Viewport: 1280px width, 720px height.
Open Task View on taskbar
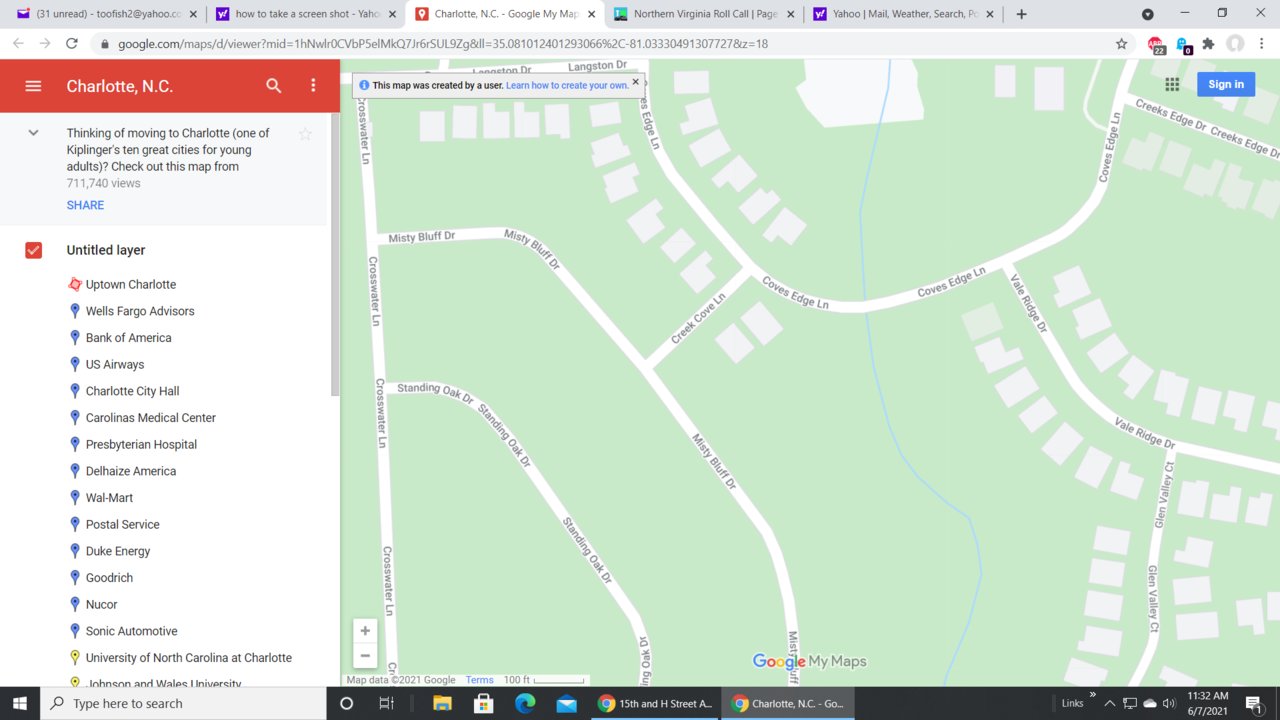coord(386,703)
